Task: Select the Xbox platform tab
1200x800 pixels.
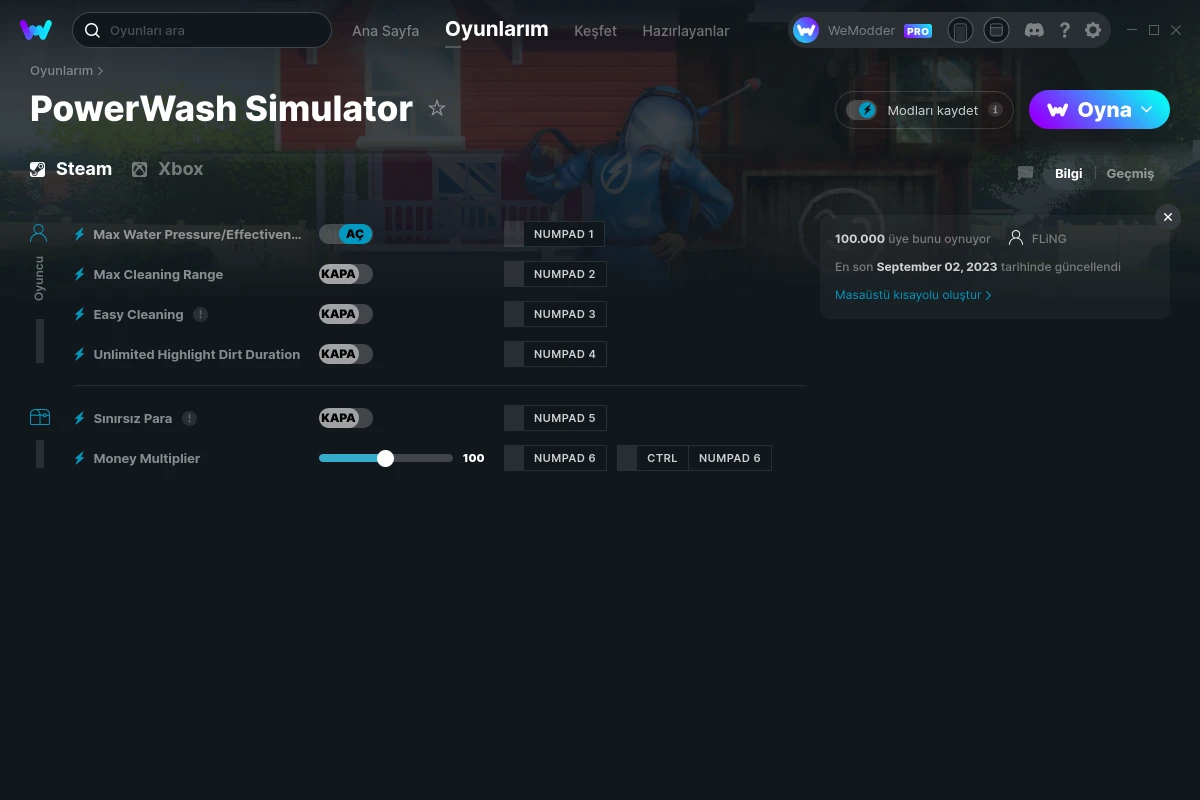Action: (x=168, y=169)
